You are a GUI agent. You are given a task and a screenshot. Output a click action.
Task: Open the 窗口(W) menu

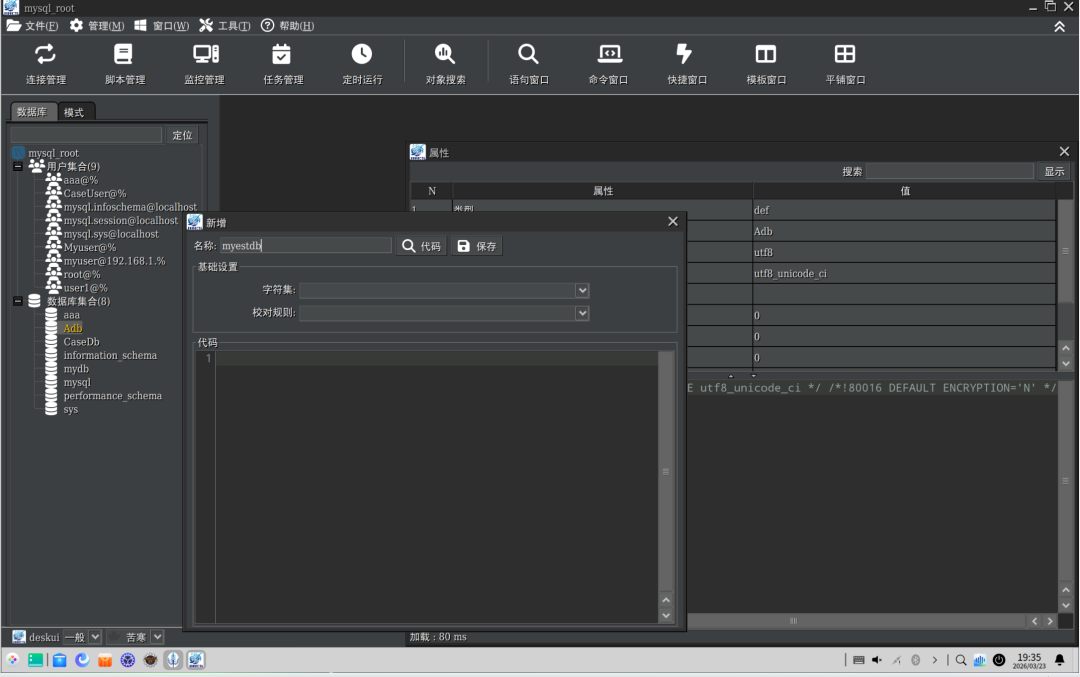[161, 25]
